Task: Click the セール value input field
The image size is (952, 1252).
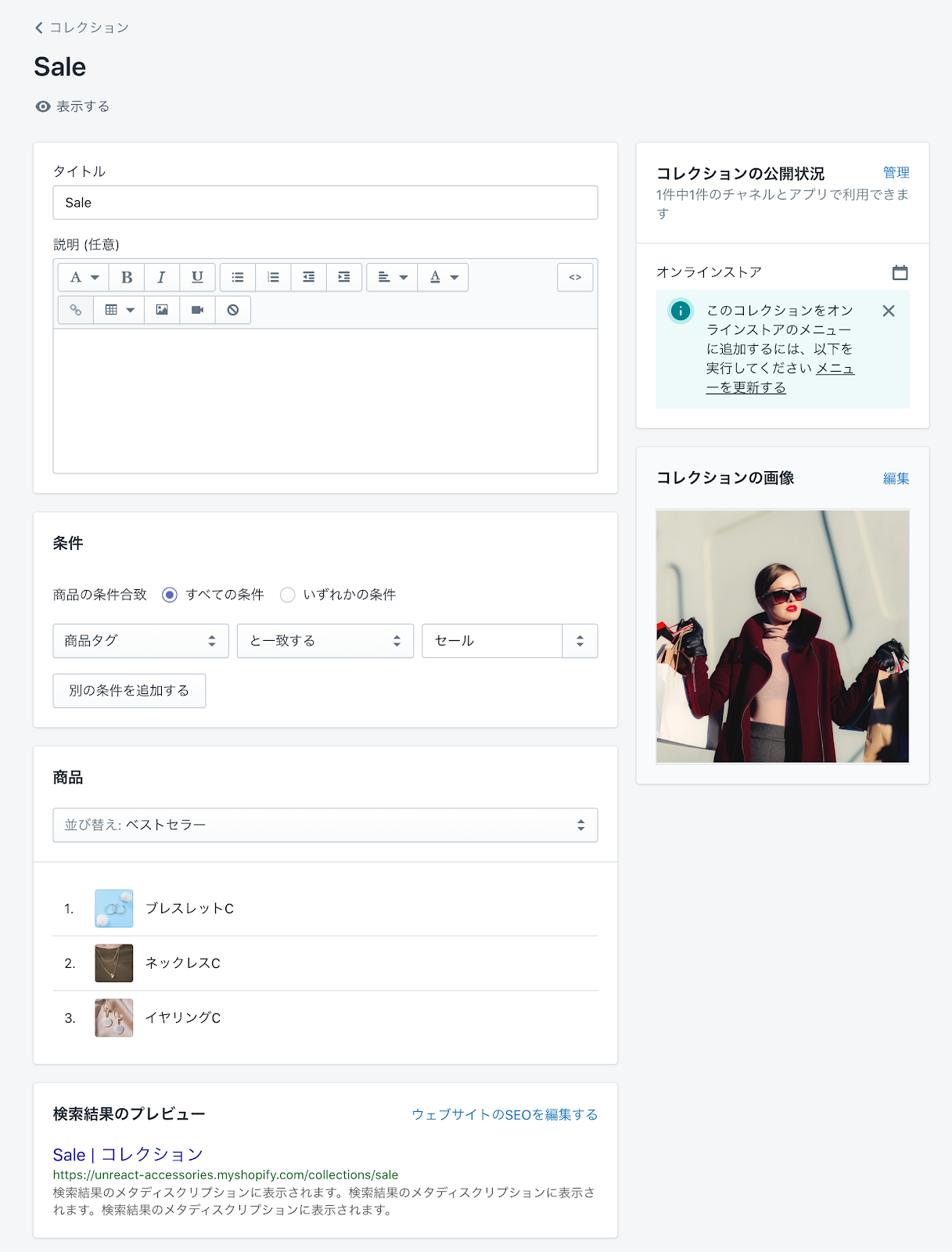Action: coord(492,641)
